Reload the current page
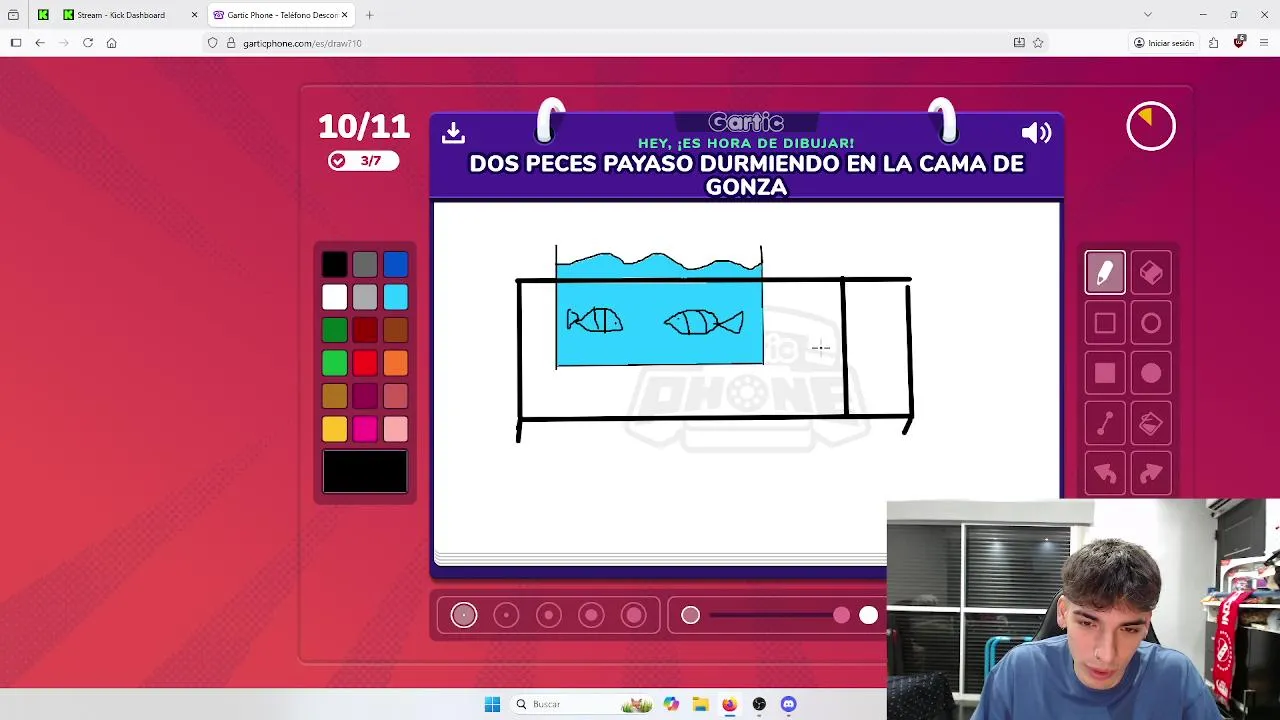 [88, 43]
